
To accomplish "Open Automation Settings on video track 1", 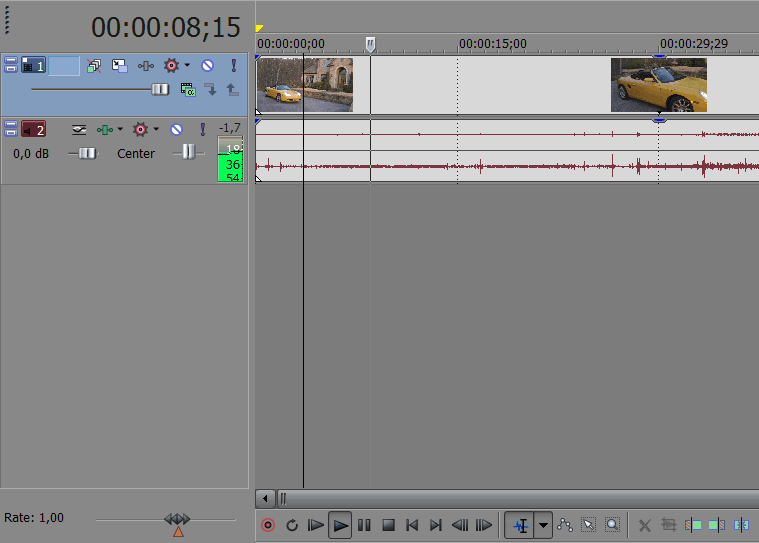I will coord(145,66).
